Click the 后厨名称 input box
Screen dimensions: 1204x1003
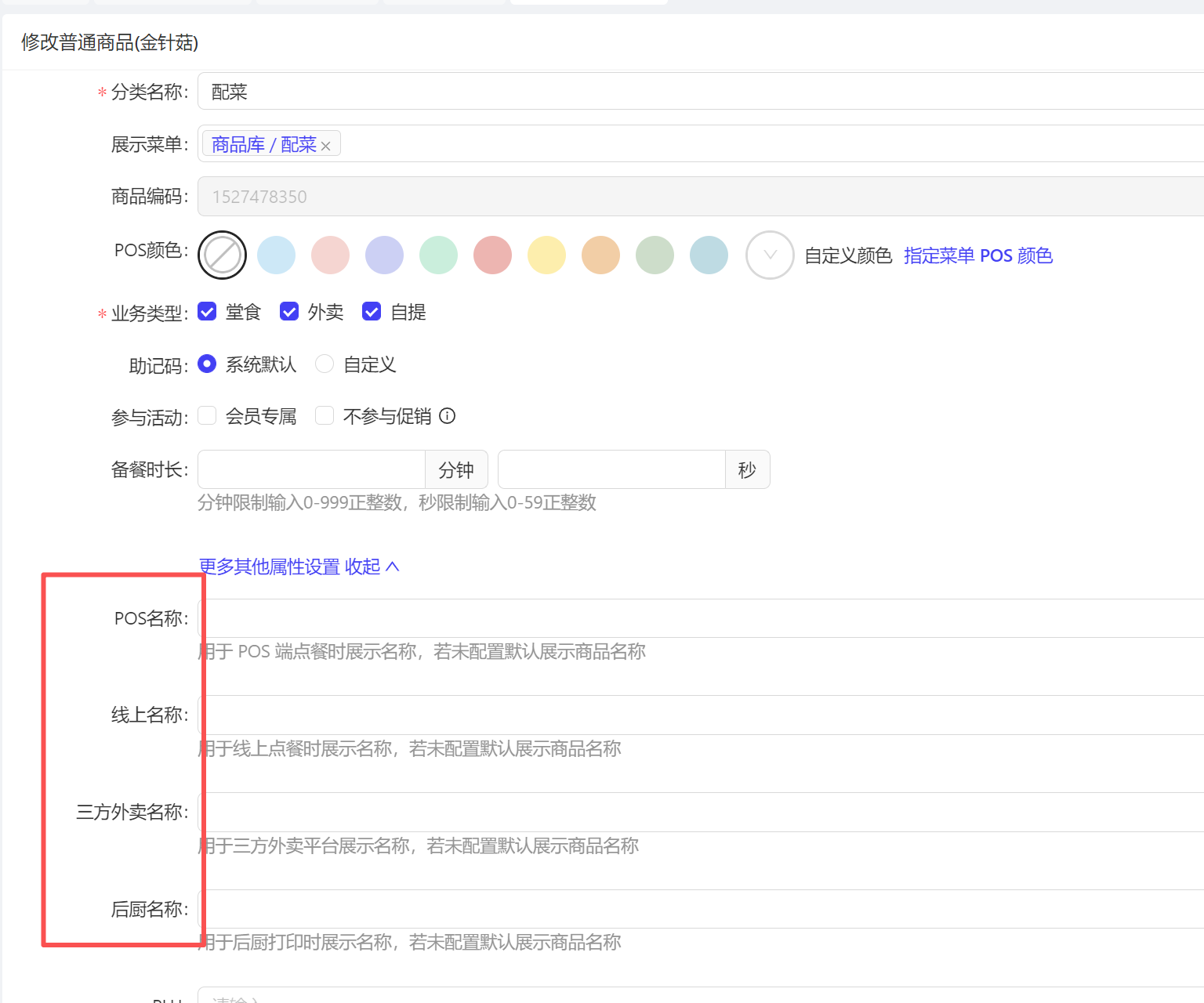click(698, 909)
